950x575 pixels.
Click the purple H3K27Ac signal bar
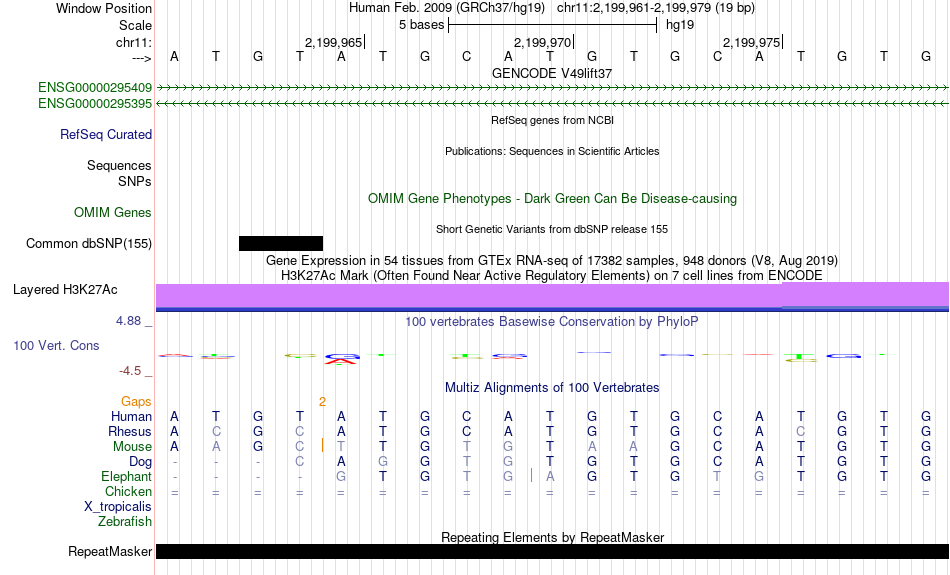[553, 295]
